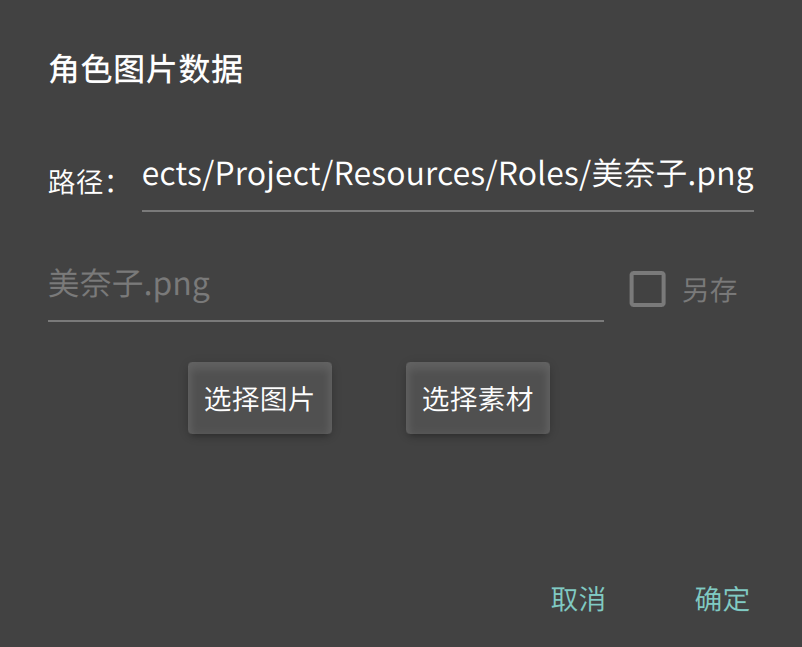Viewport: 802px width, 647px height.
Task: Select the 美奈子.png filename input
Action: point(325,287)
